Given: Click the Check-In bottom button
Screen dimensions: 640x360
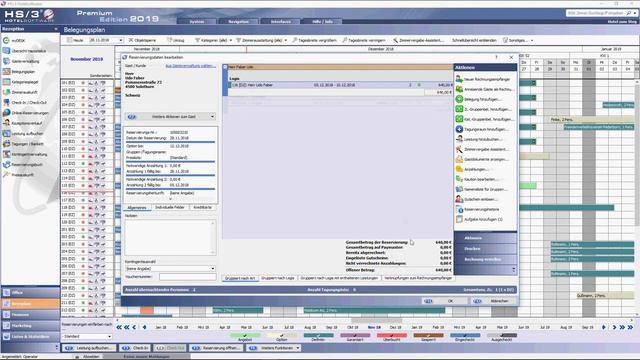Looking at the screenshot, I should (x=135, y=348).
